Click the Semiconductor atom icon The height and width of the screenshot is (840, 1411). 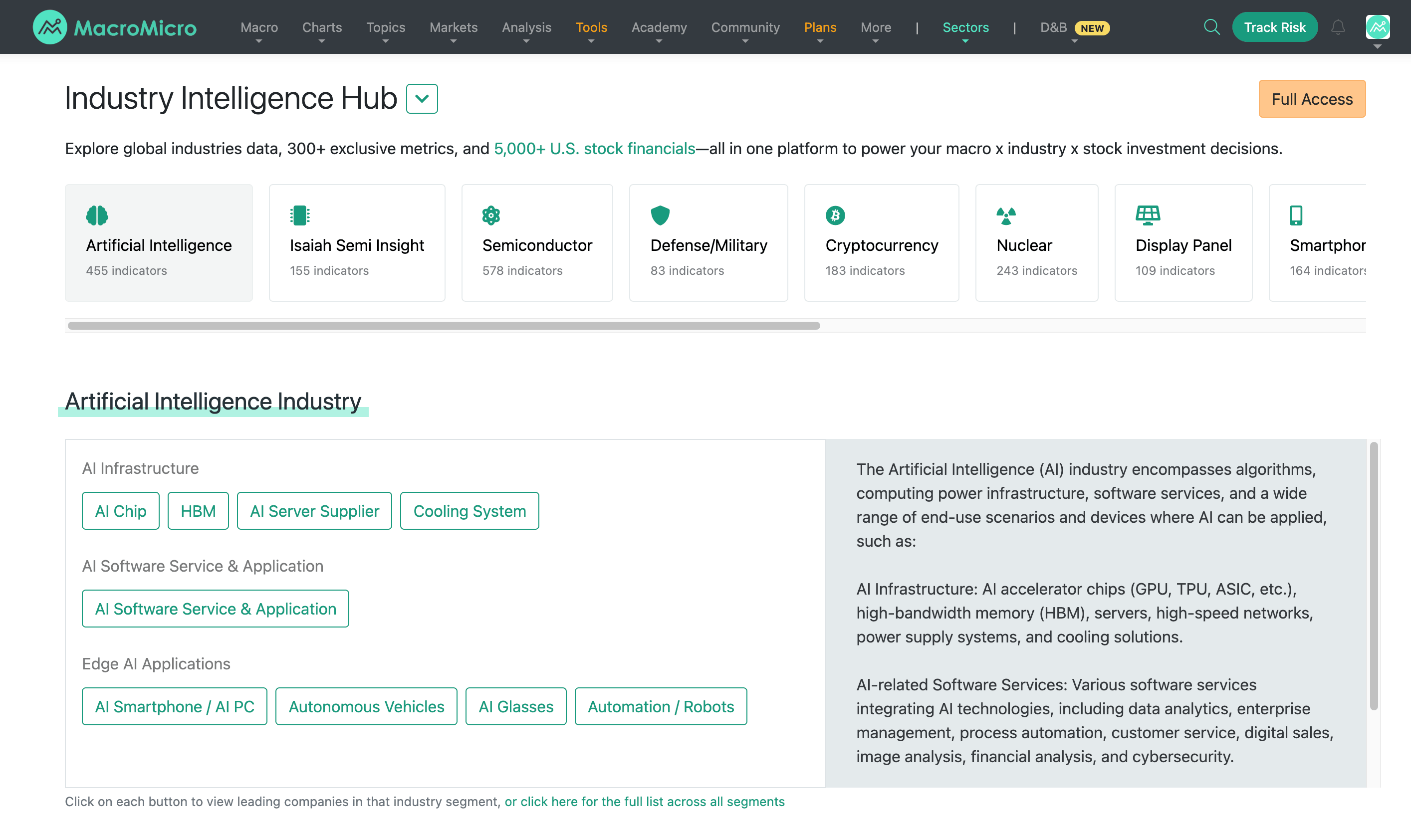pos(491,215)
